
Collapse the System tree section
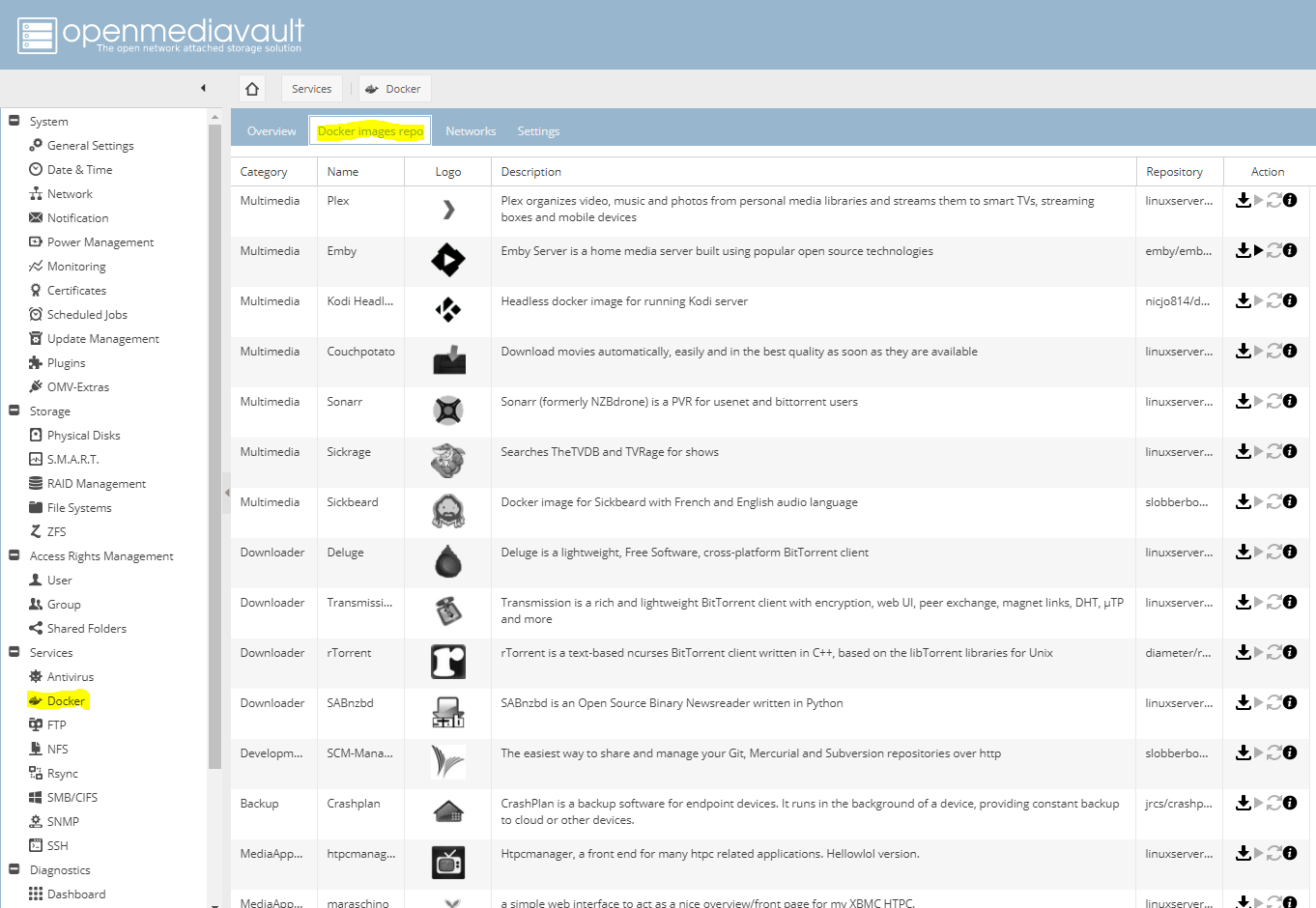click(x=14, y=121)
